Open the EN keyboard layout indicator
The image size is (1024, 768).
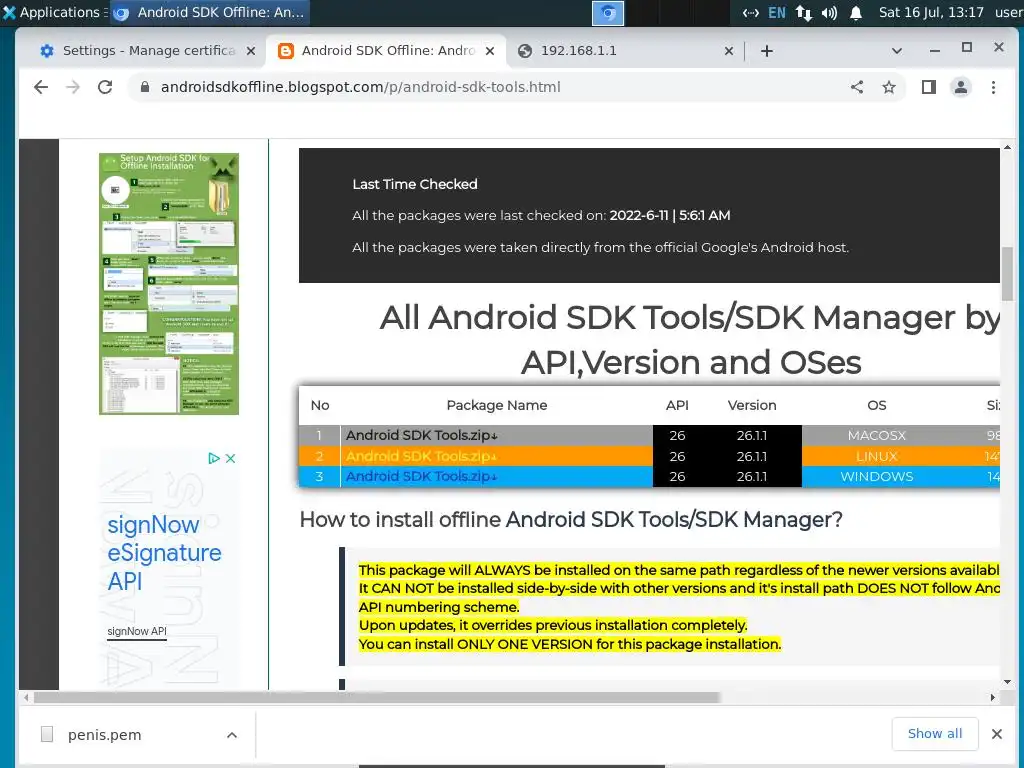[x=777, y=12]
